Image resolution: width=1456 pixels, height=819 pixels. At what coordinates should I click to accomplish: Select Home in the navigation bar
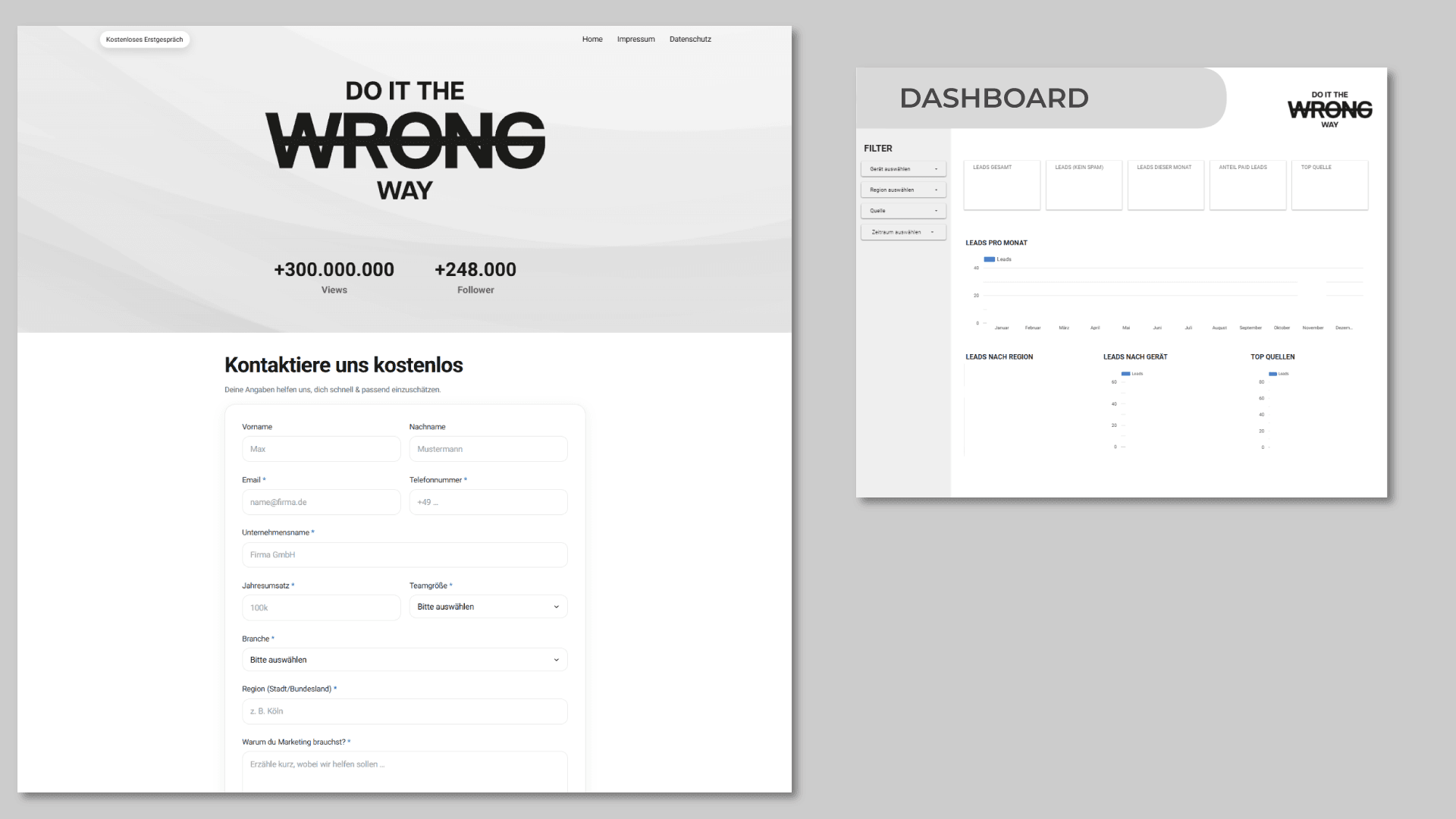click(592, 39)
